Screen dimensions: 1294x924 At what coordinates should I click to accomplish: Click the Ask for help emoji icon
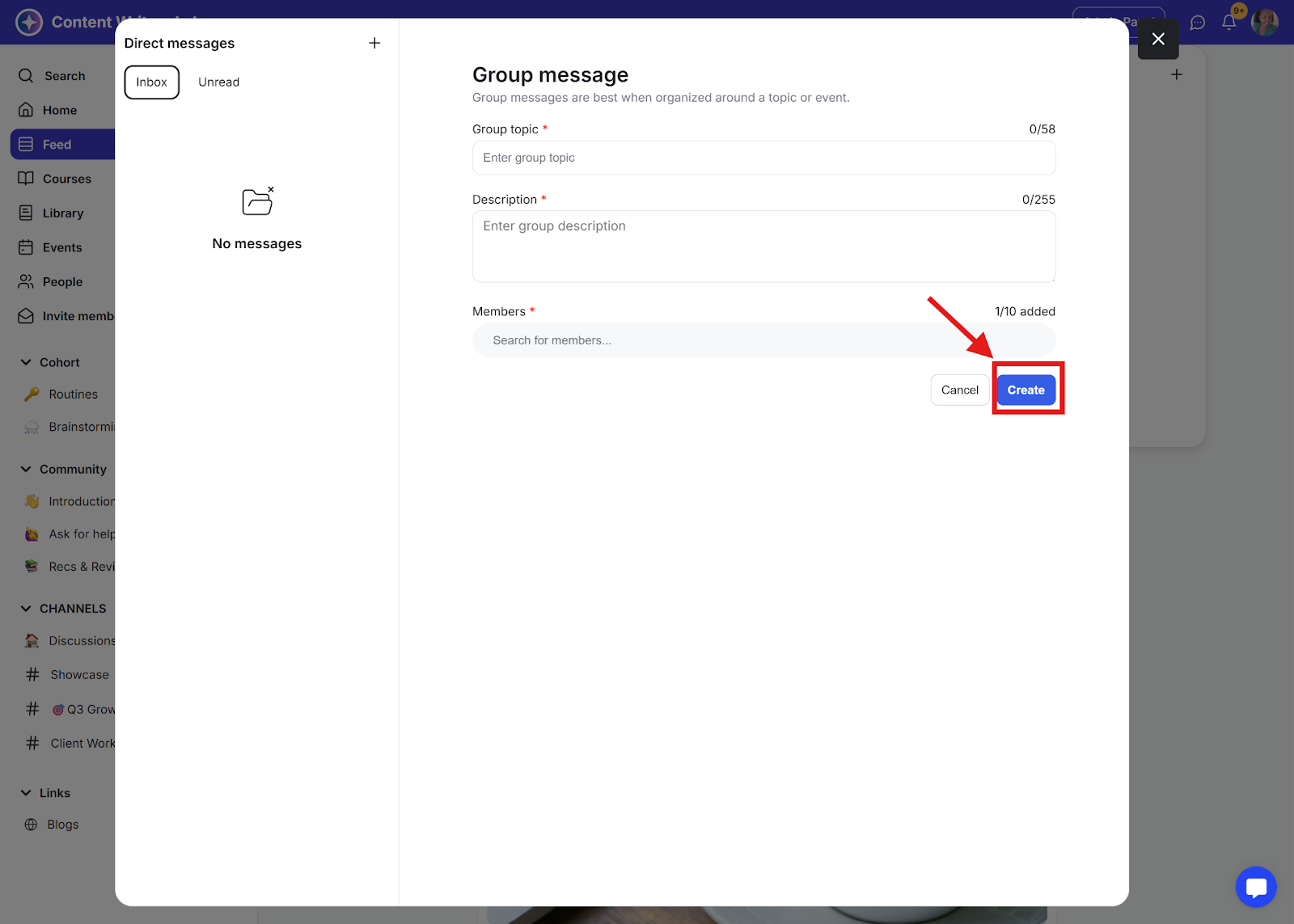[x=32, y=534]
